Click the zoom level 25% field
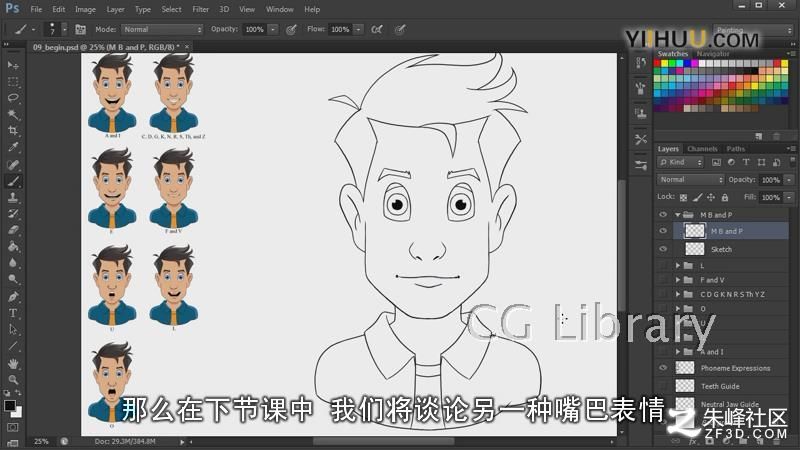Image resolution: width=800 pixels, height=450 pixels. click(42, 441)
